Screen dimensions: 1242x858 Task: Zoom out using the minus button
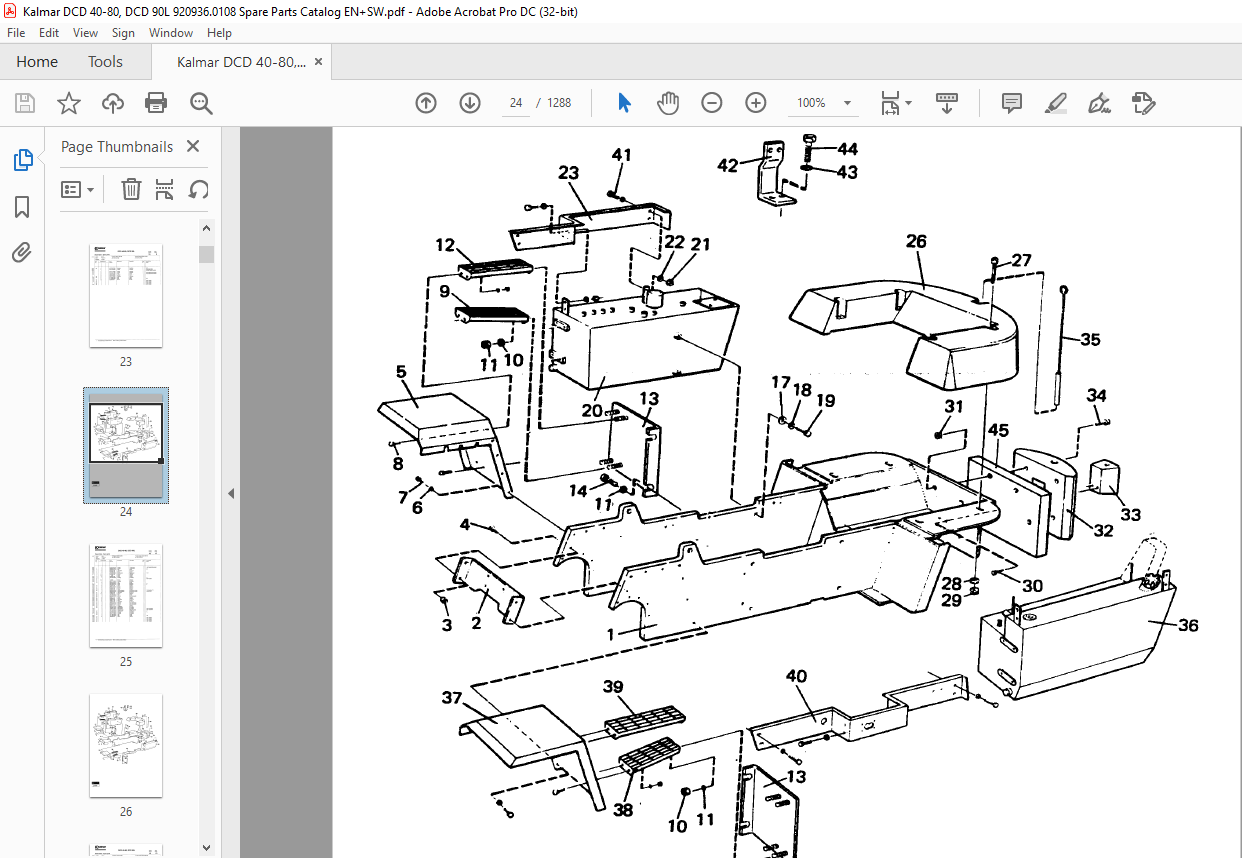pyautogui.click(x=712, y=103)
